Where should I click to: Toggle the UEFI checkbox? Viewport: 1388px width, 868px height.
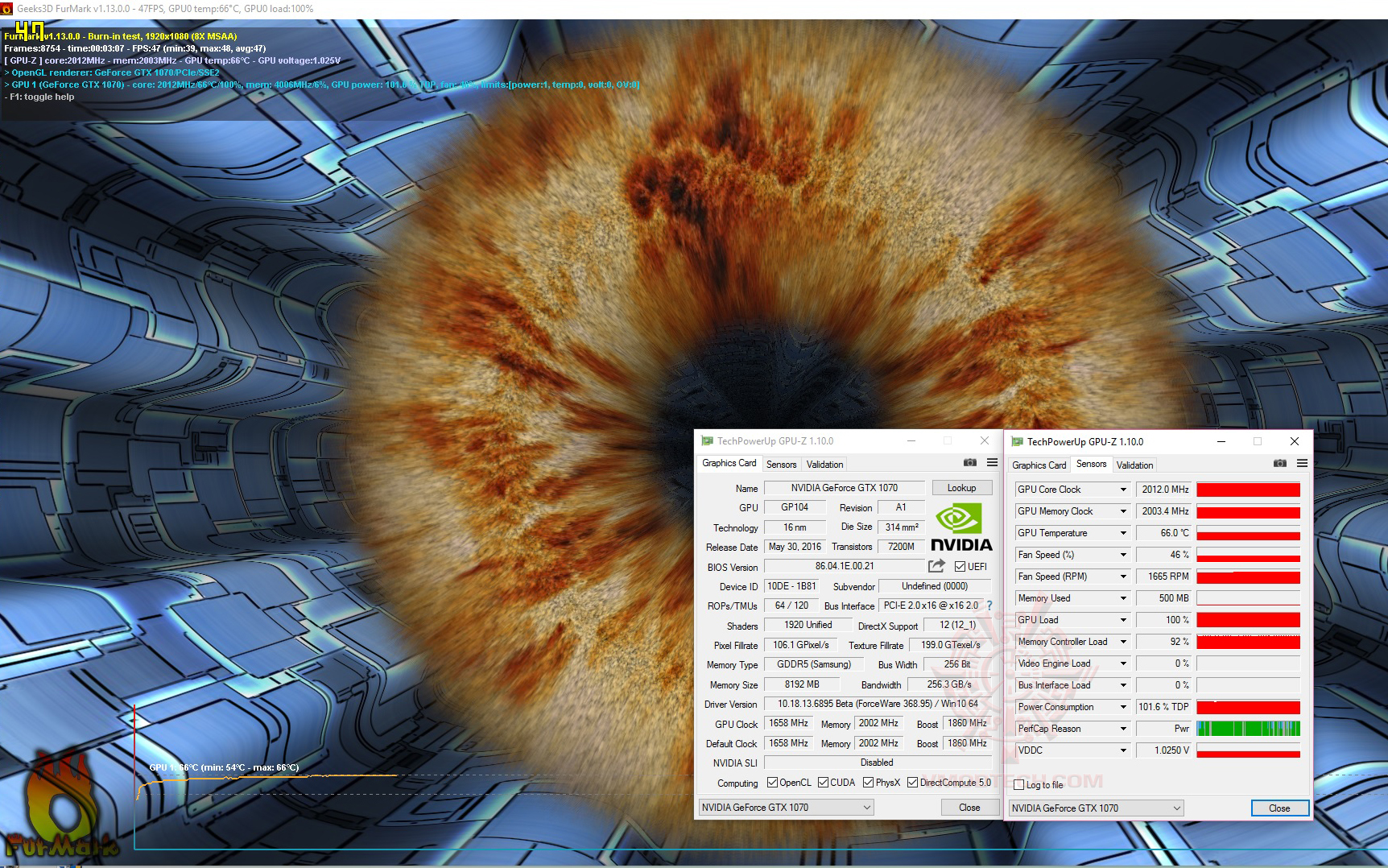pyautogui.click(x=960, y=567)
